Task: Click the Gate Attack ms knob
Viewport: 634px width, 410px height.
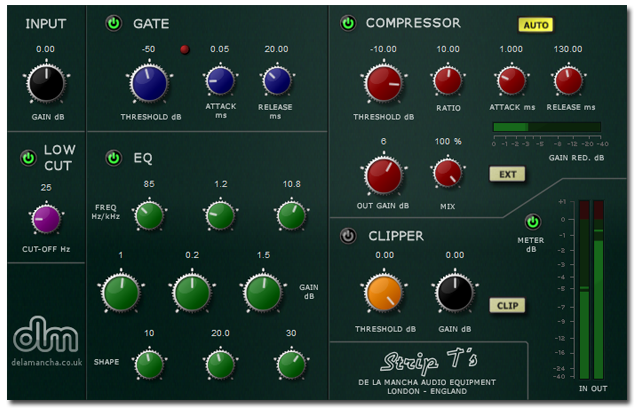Action: (x=220, y=81)
